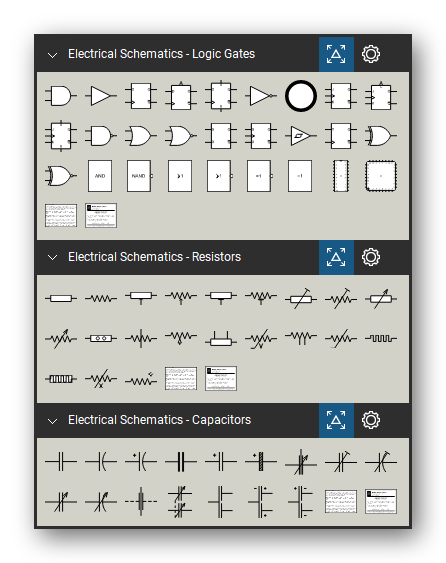446x563 pixels.
Task: Select the AND gate shape without output bubble
Action: pos(61,96)
